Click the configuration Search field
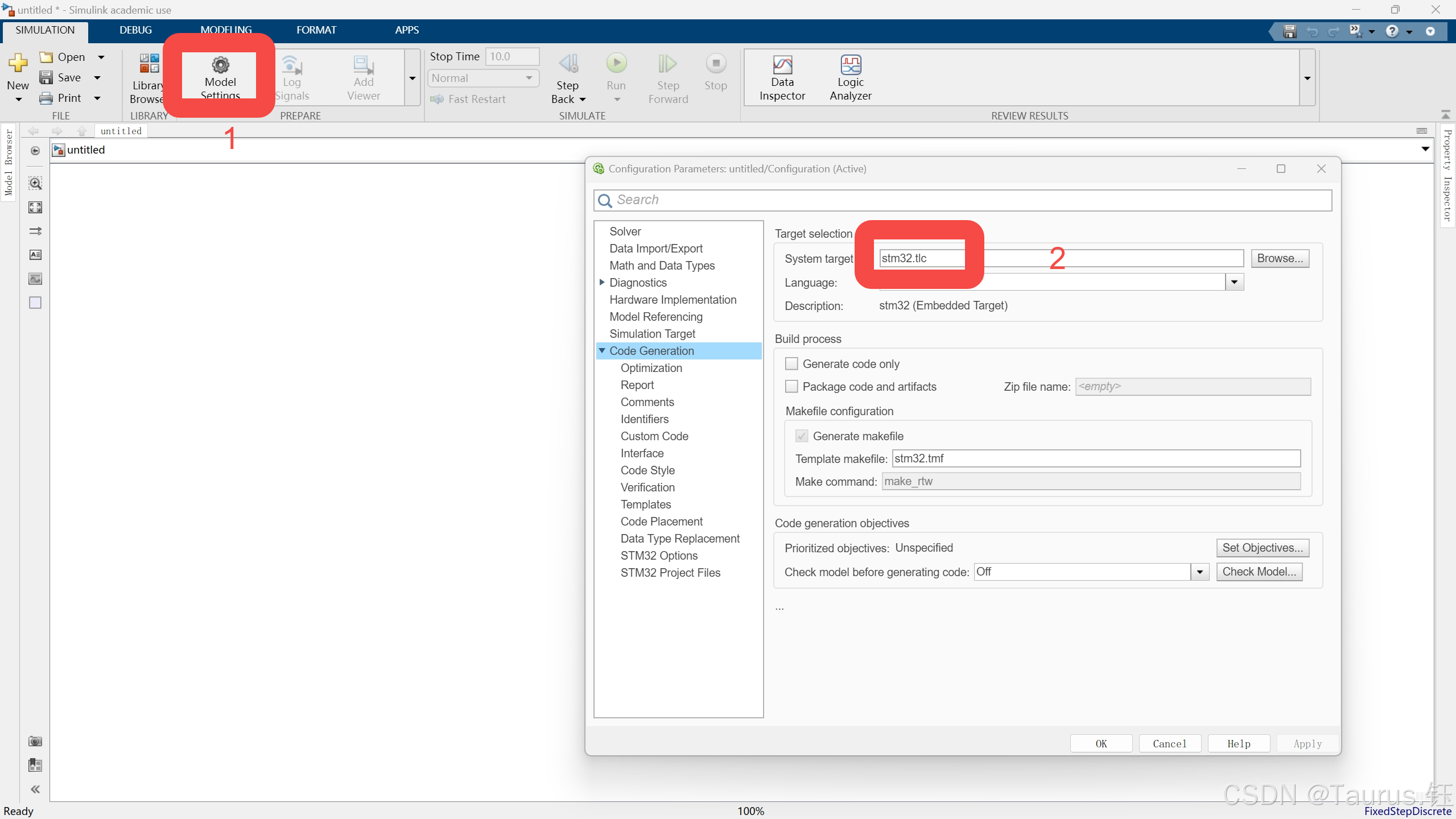This screenshot has width=1456, height=819. tap(962, 200)
